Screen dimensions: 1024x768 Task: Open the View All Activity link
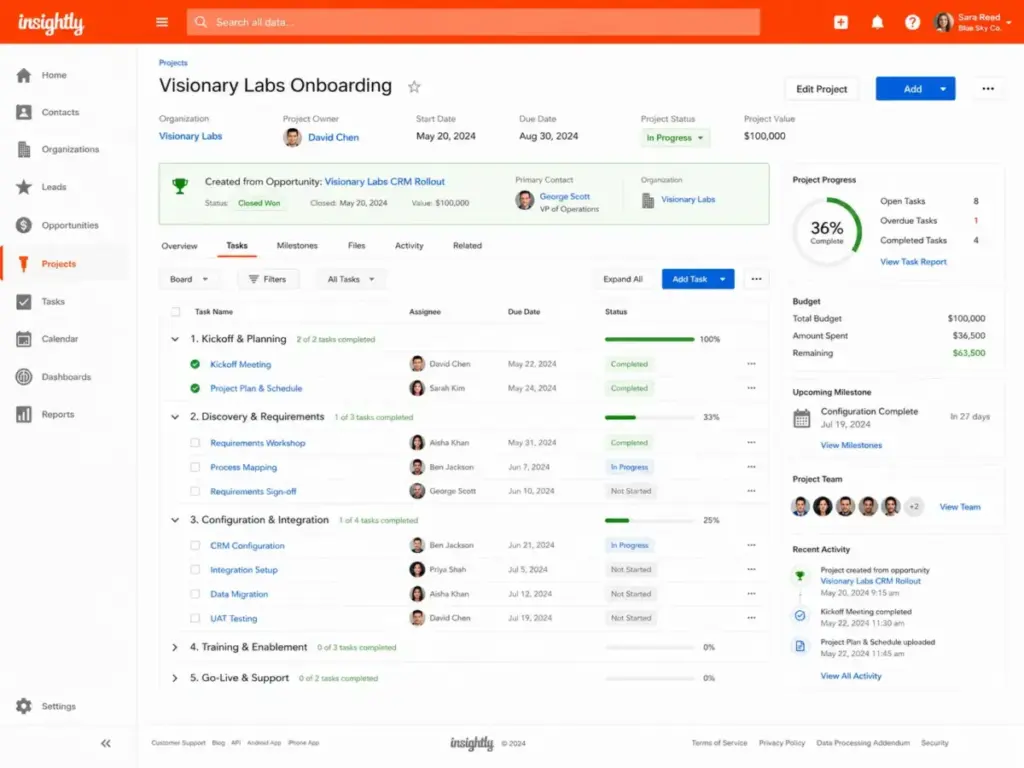coord(851,676)
